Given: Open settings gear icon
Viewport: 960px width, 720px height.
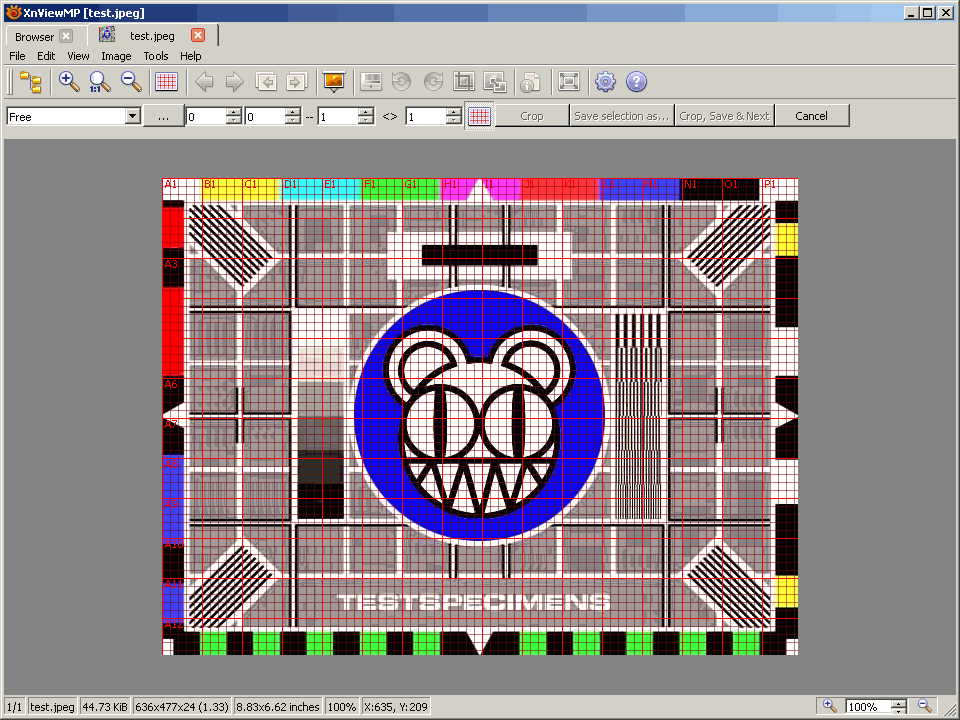Looking at the screenshot, I should (x=606, y=81).
